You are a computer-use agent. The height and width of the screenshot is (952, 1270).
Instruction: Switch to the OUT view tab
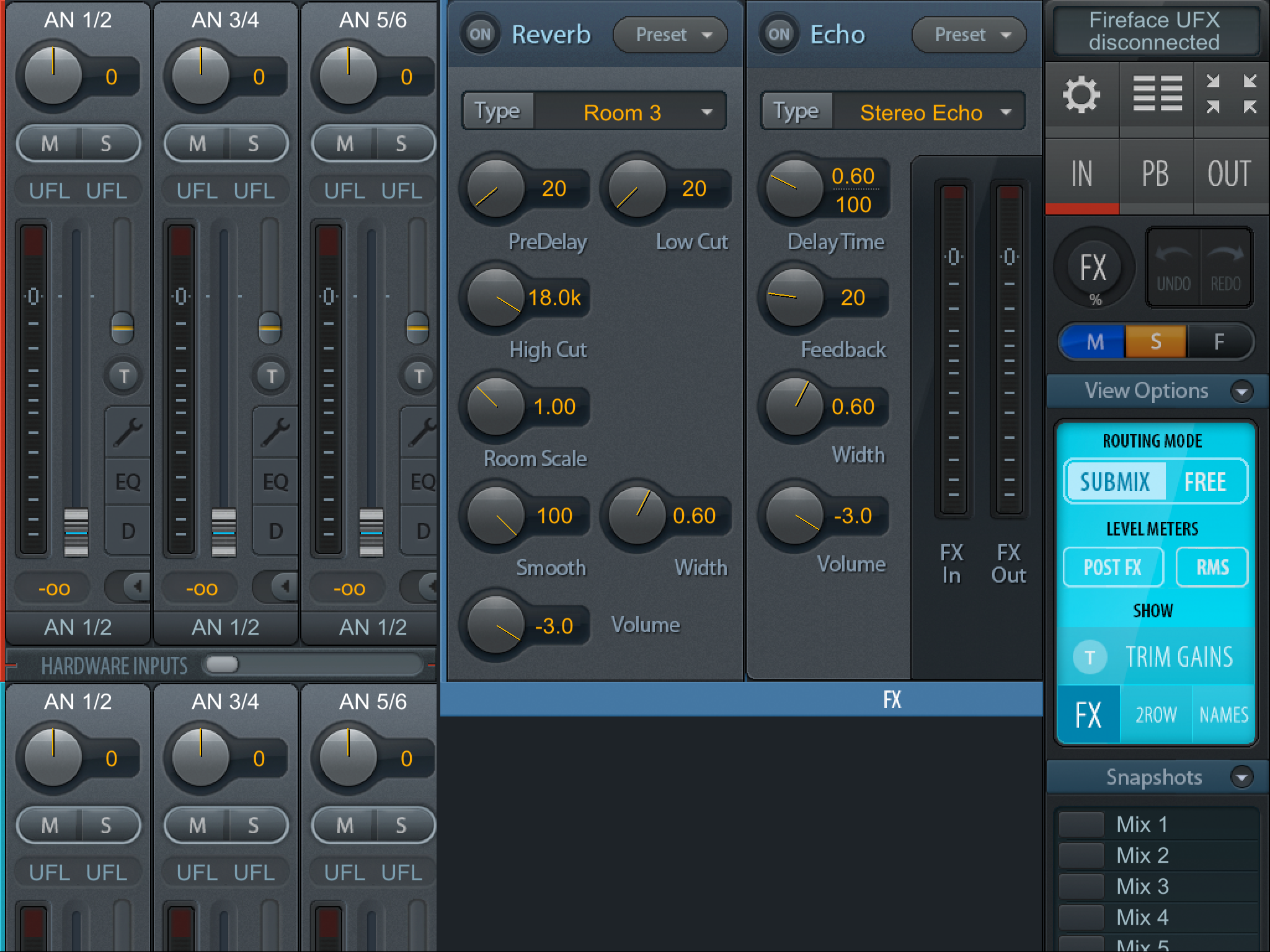(1230, 174)
